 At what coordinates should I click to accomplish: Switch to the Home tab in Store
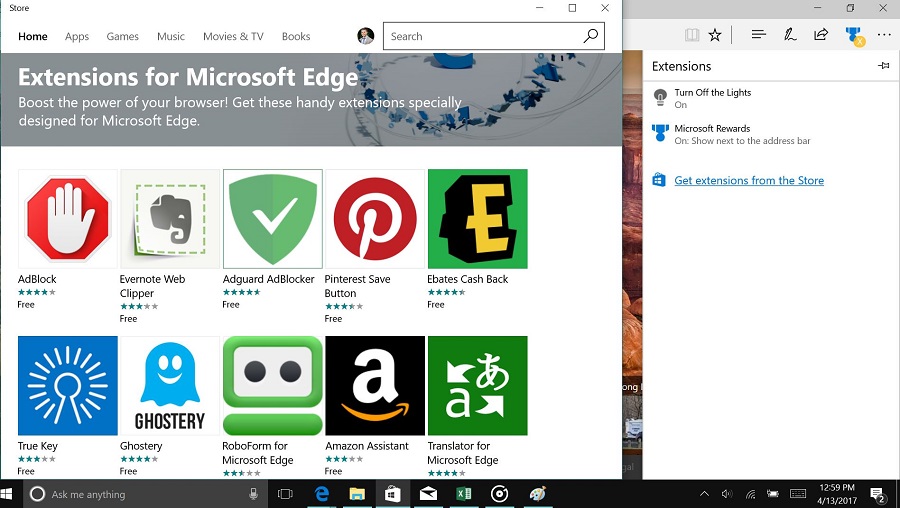pos(33,36)
